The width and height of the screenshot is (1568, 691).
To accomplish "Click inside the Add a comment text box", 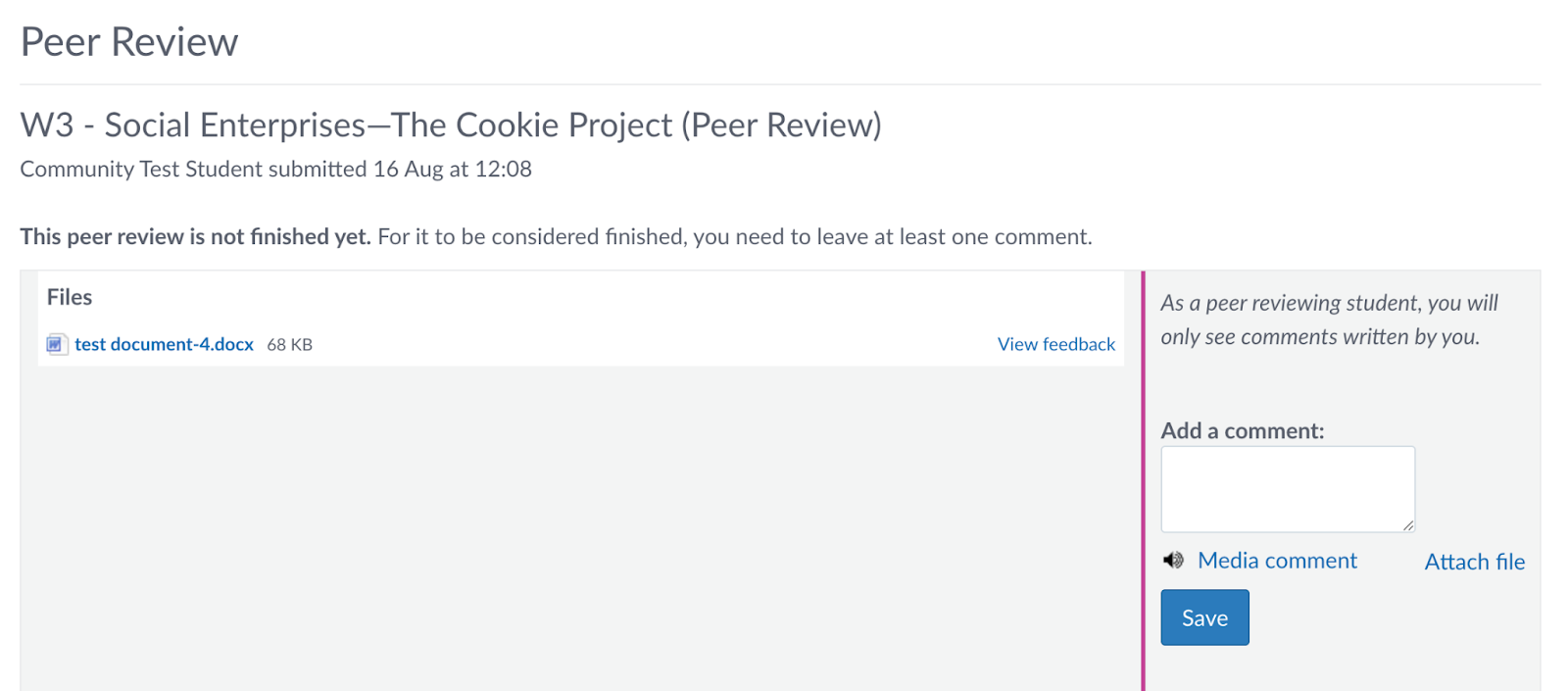I will (x=1287, y=488).
